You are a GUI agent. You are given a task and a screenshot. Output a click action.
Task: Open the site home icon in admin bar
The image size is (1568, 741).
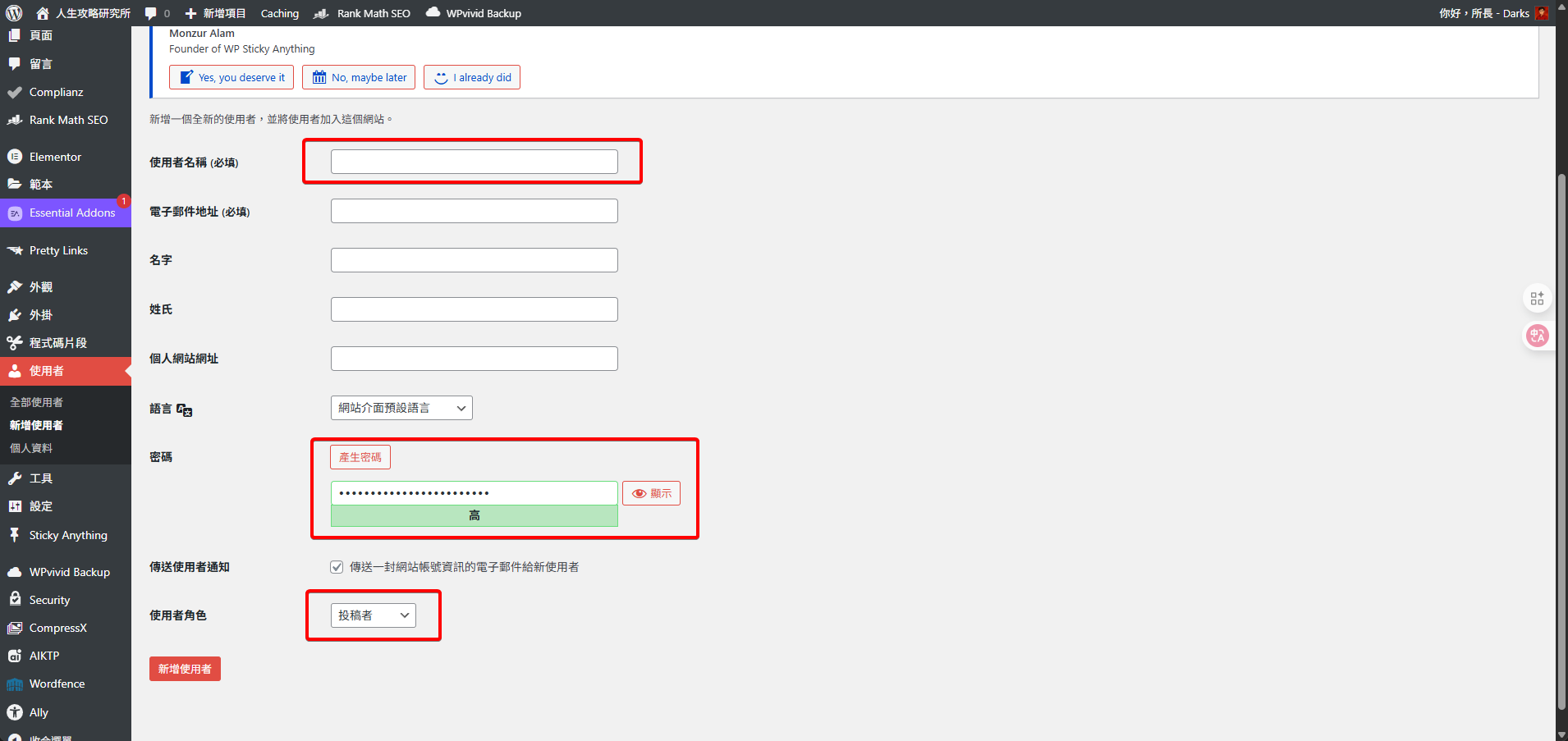coord(43,13)
